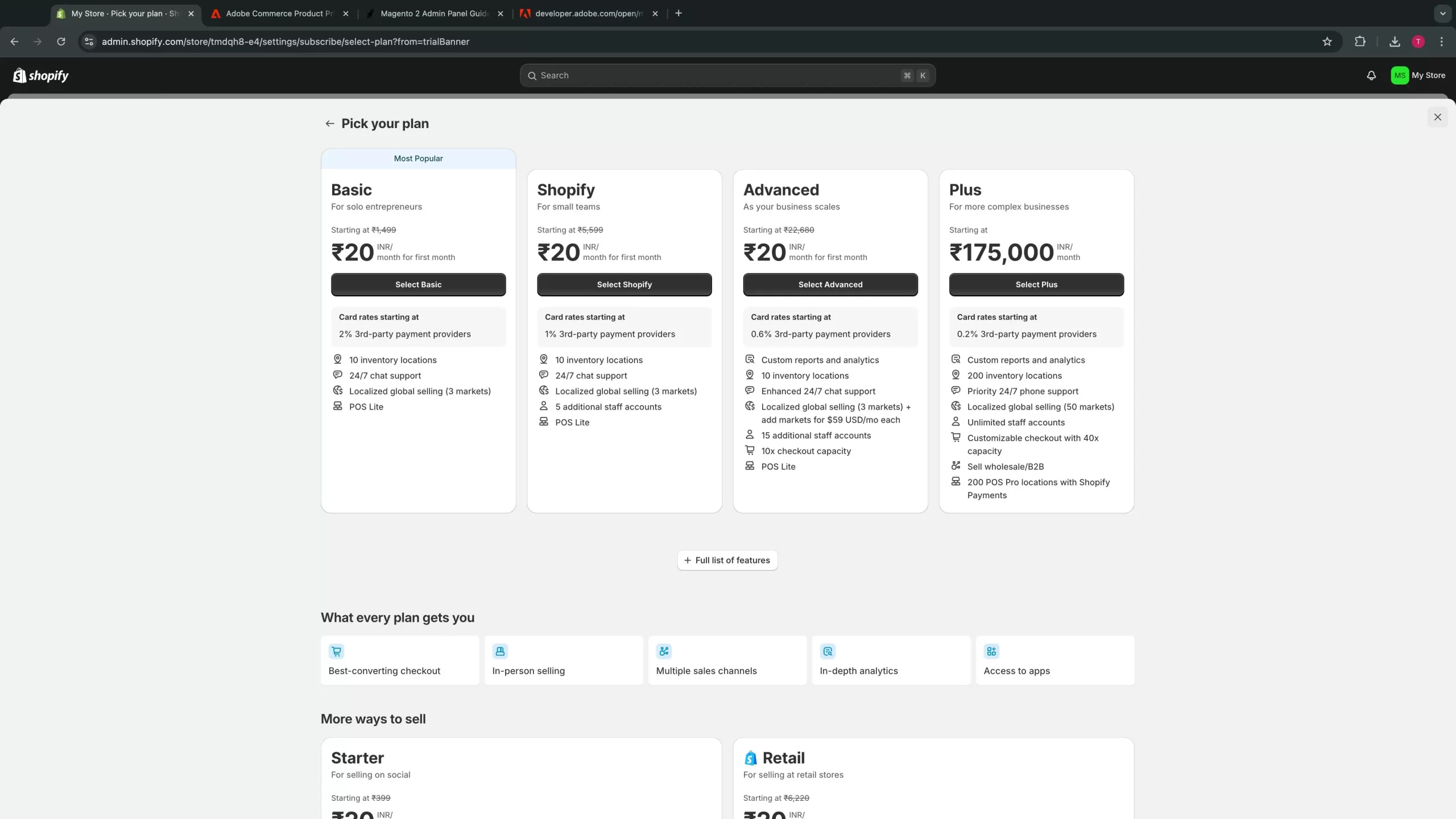Image resolution: width=1456 pixels, height=819 pixels.
Task: Click 'For selling at retail stores' text
Action: [793, 775]
